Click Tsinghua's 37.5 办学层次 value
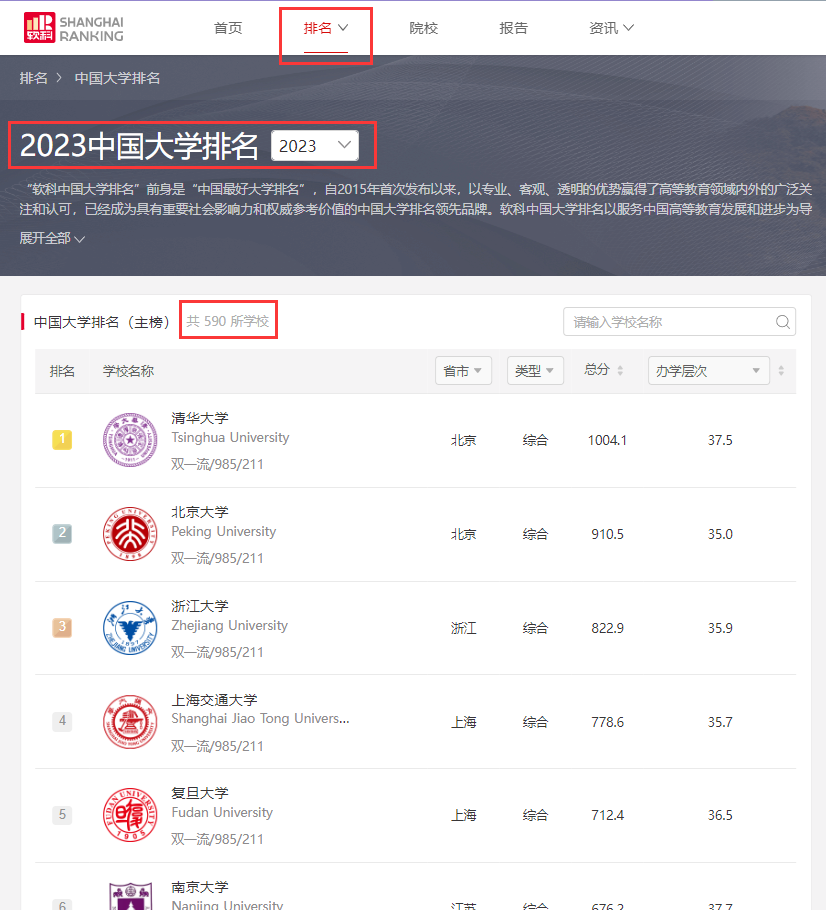826x910 pixels. [720, 440]
